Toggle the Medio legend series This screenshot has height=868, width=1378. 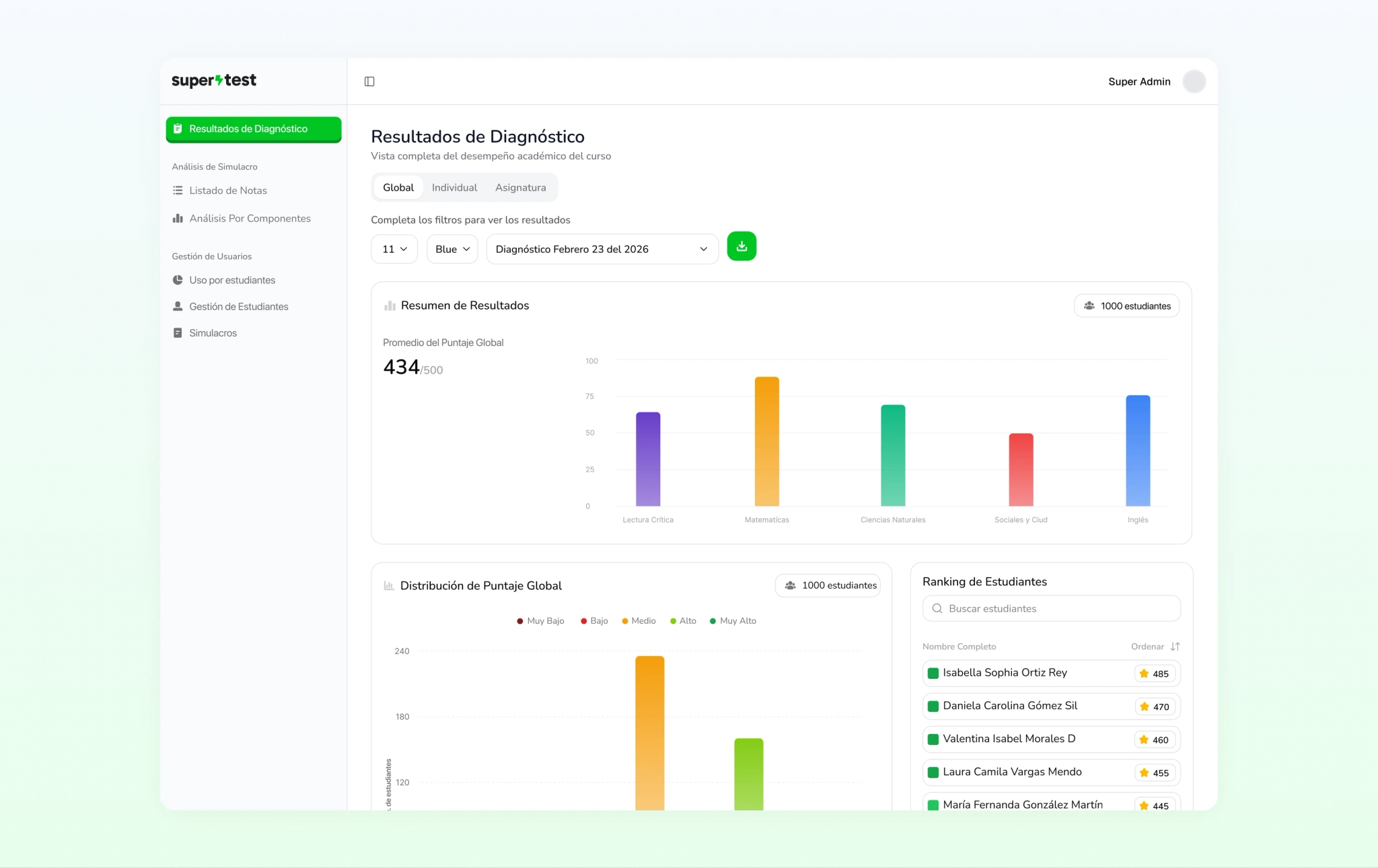(x=639, y=621)
